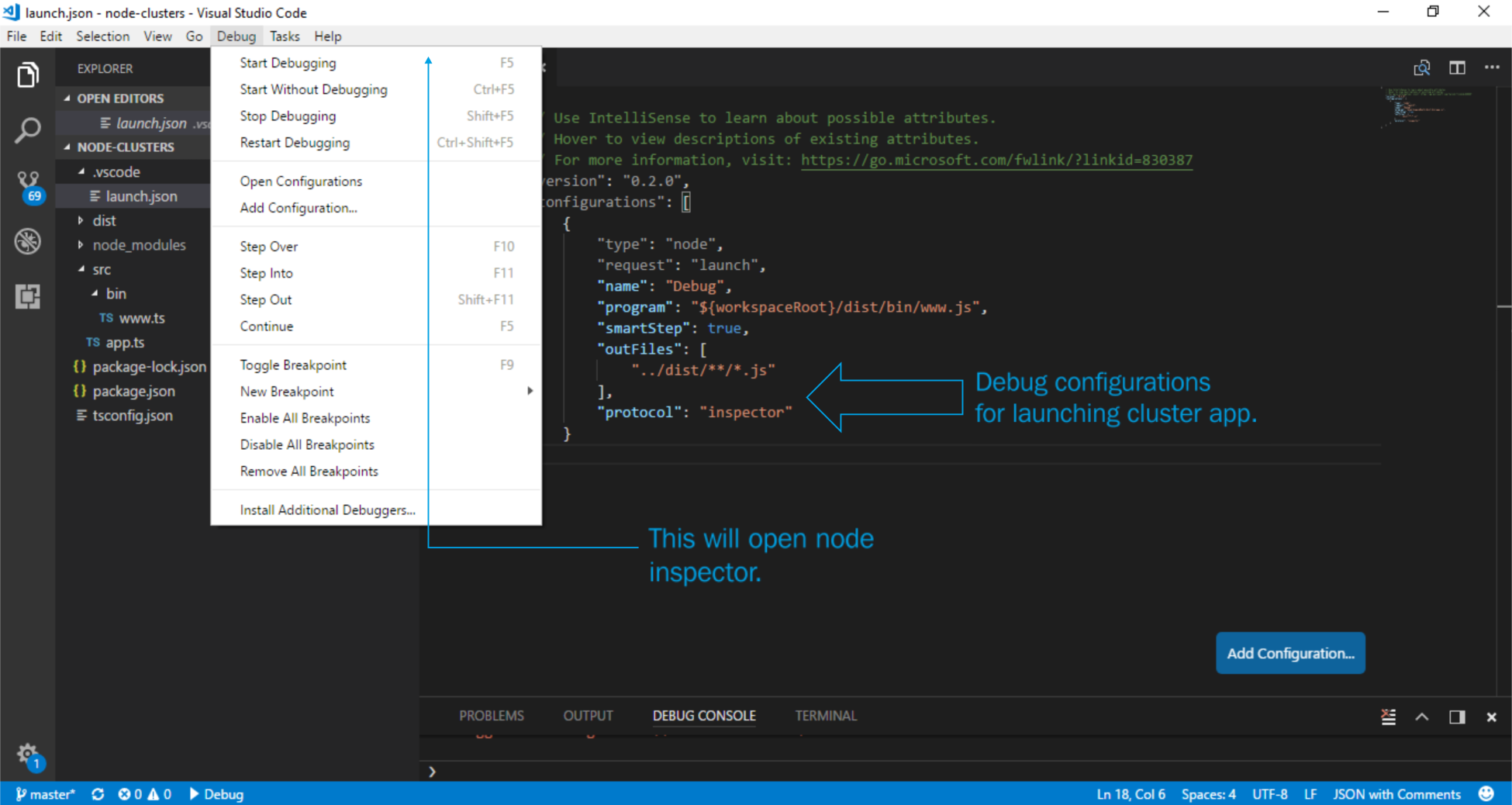Open the Explorer view in activity bar
This screenshot has height=805, width=1512.
click(x=28, y=75)
